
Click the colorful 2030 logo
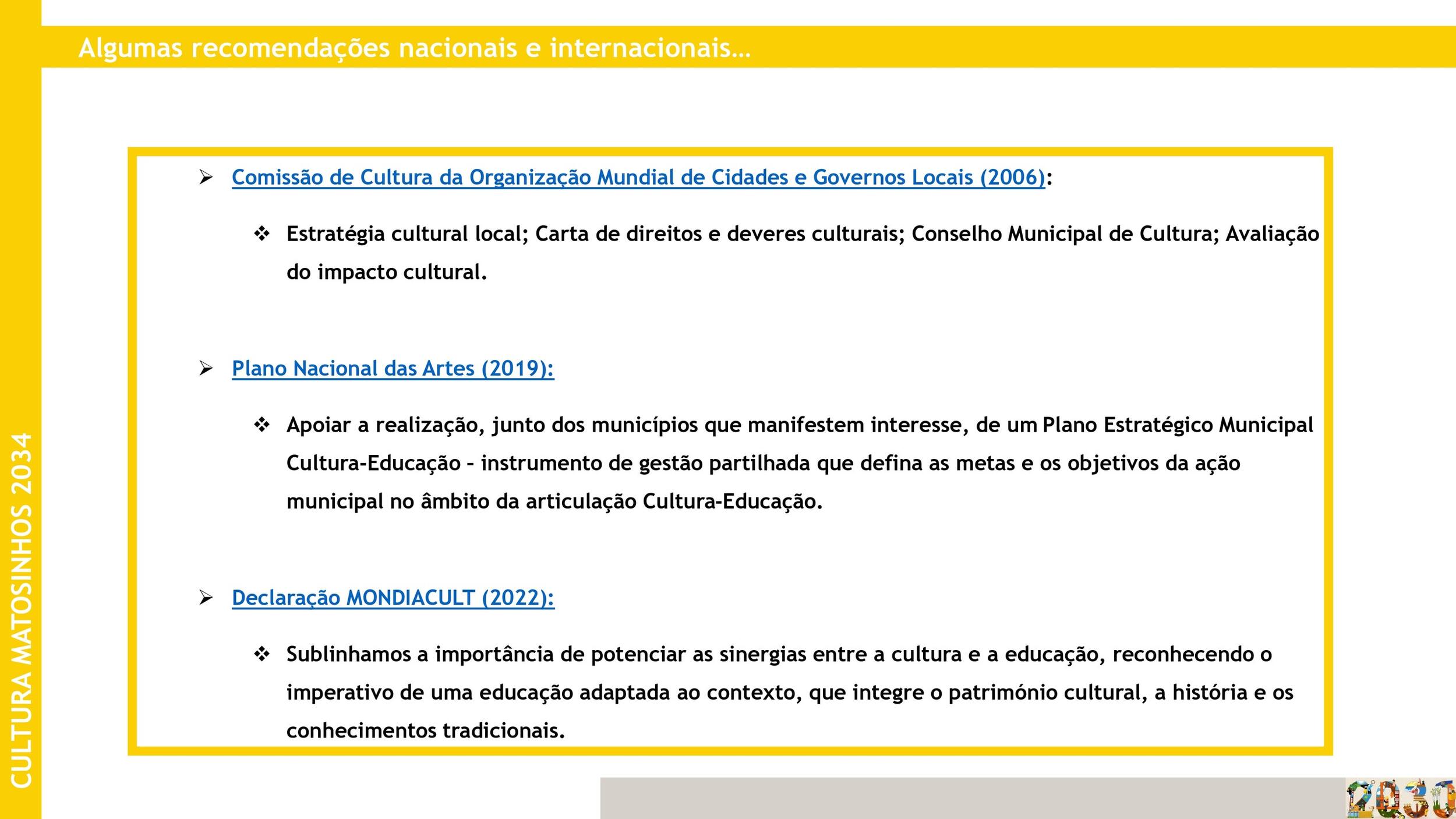coord(1400,799)
